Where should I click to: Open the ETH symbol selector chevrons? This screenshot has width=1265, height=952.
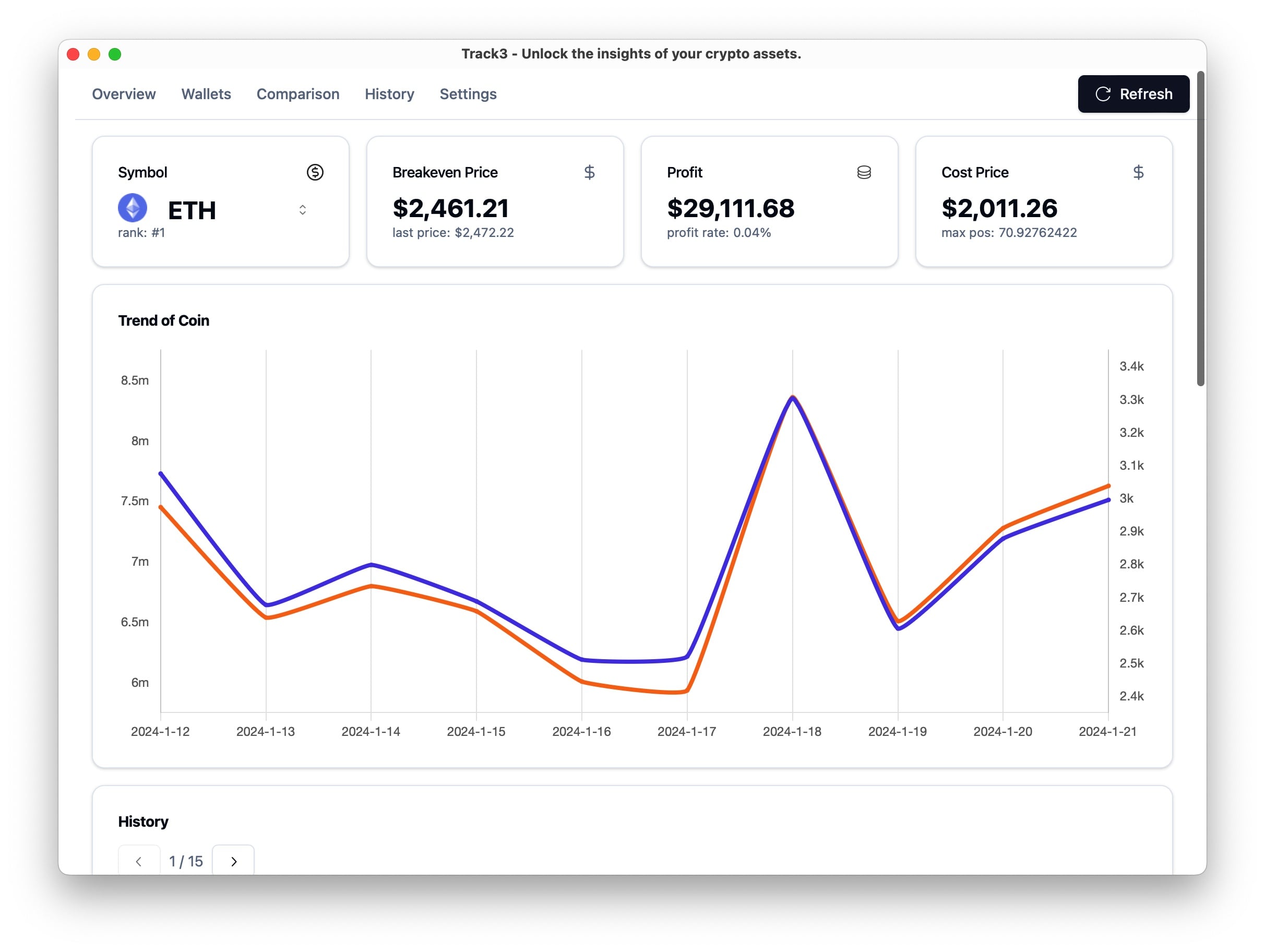303,210
